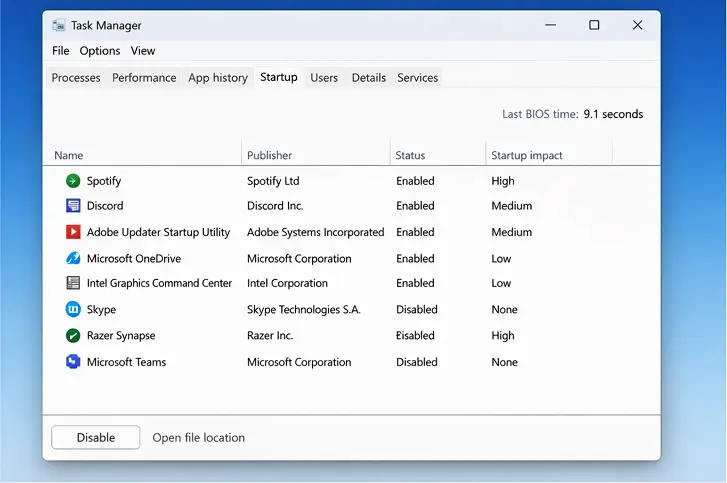Switch to the App history tab
This screenshot has width=727, height=483.
pyautogui.click(x=218, y=77)
